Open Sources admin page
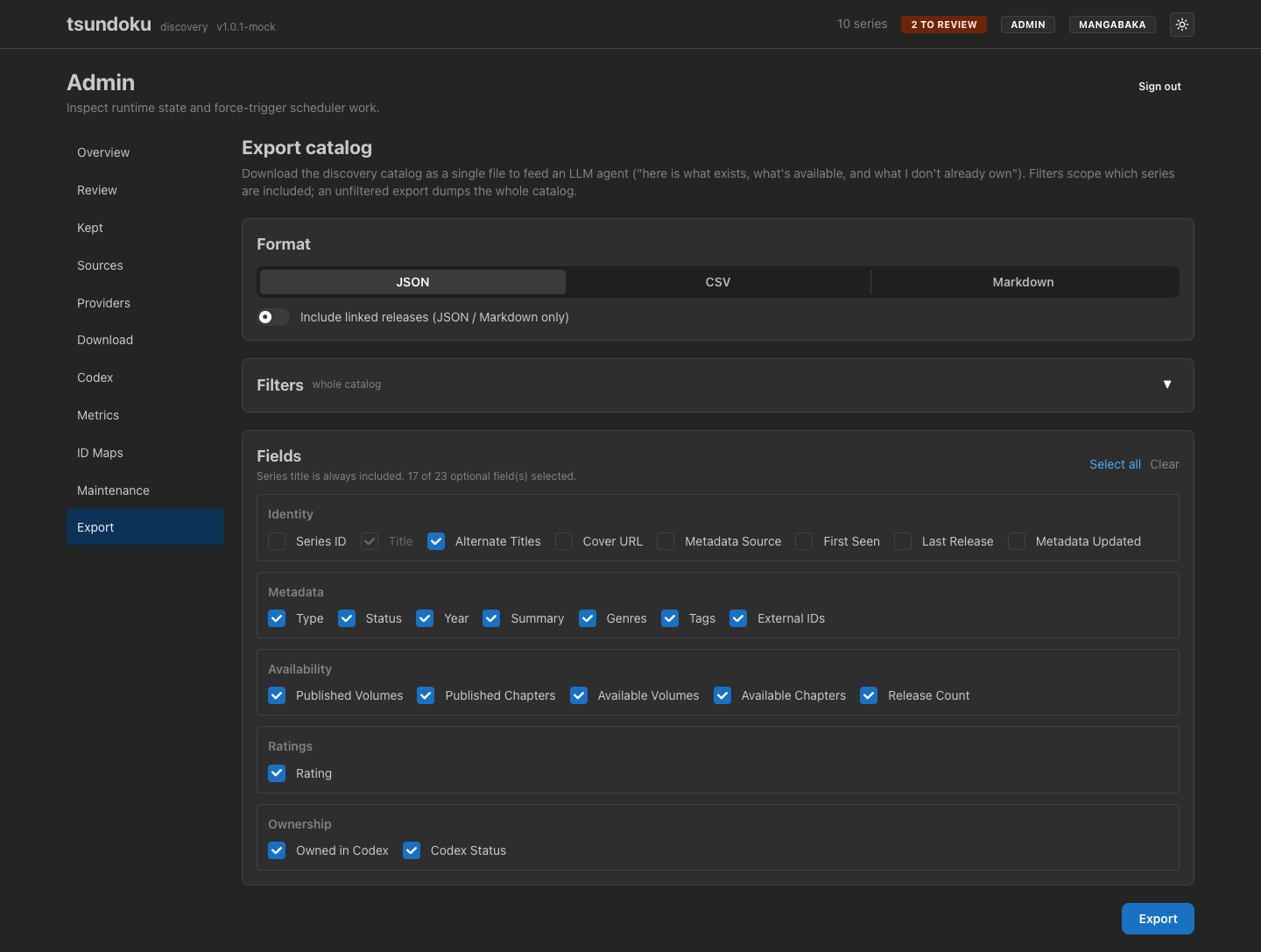 [x=145, y=265]
